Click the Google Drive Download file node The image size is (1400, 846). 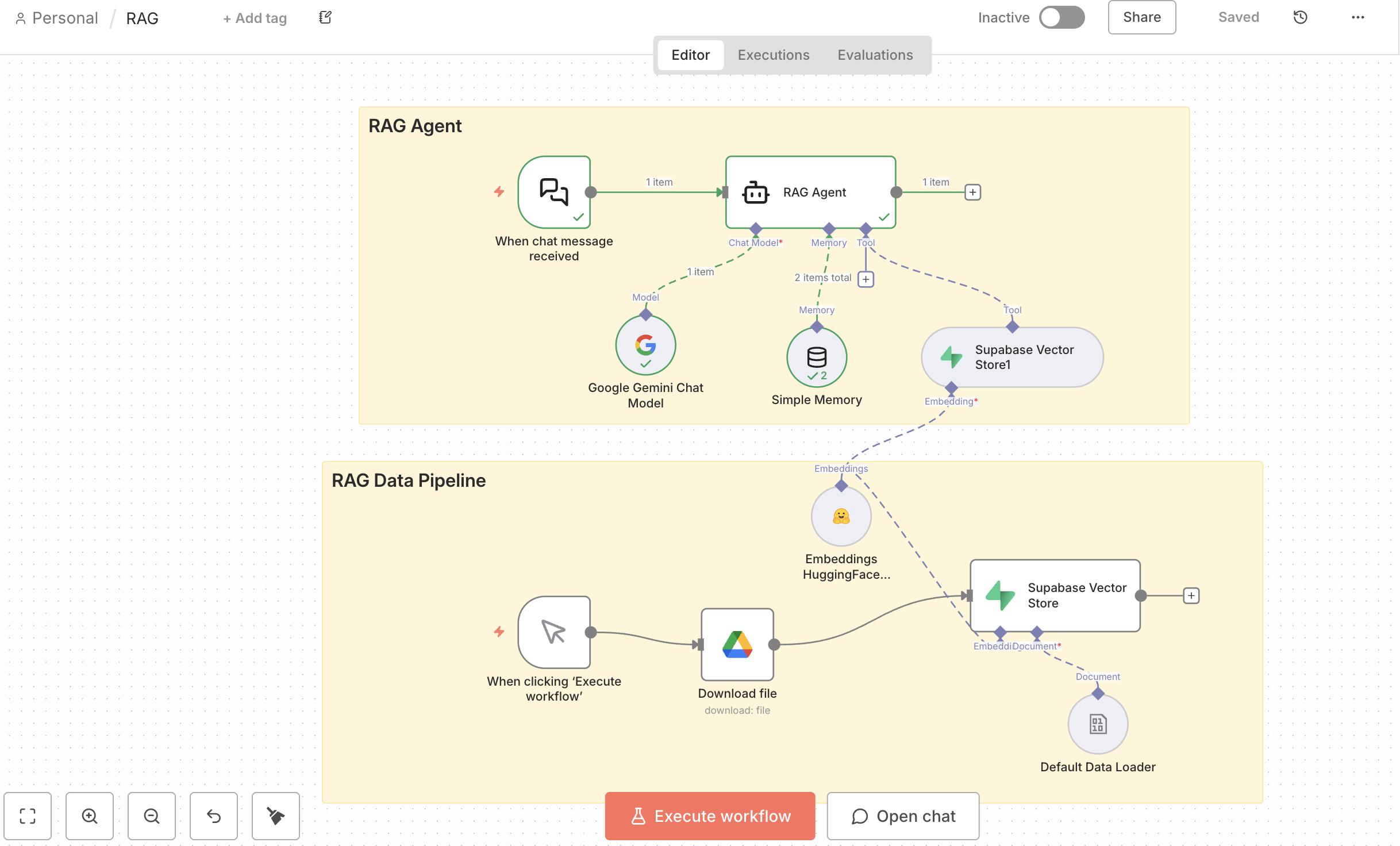737,644
